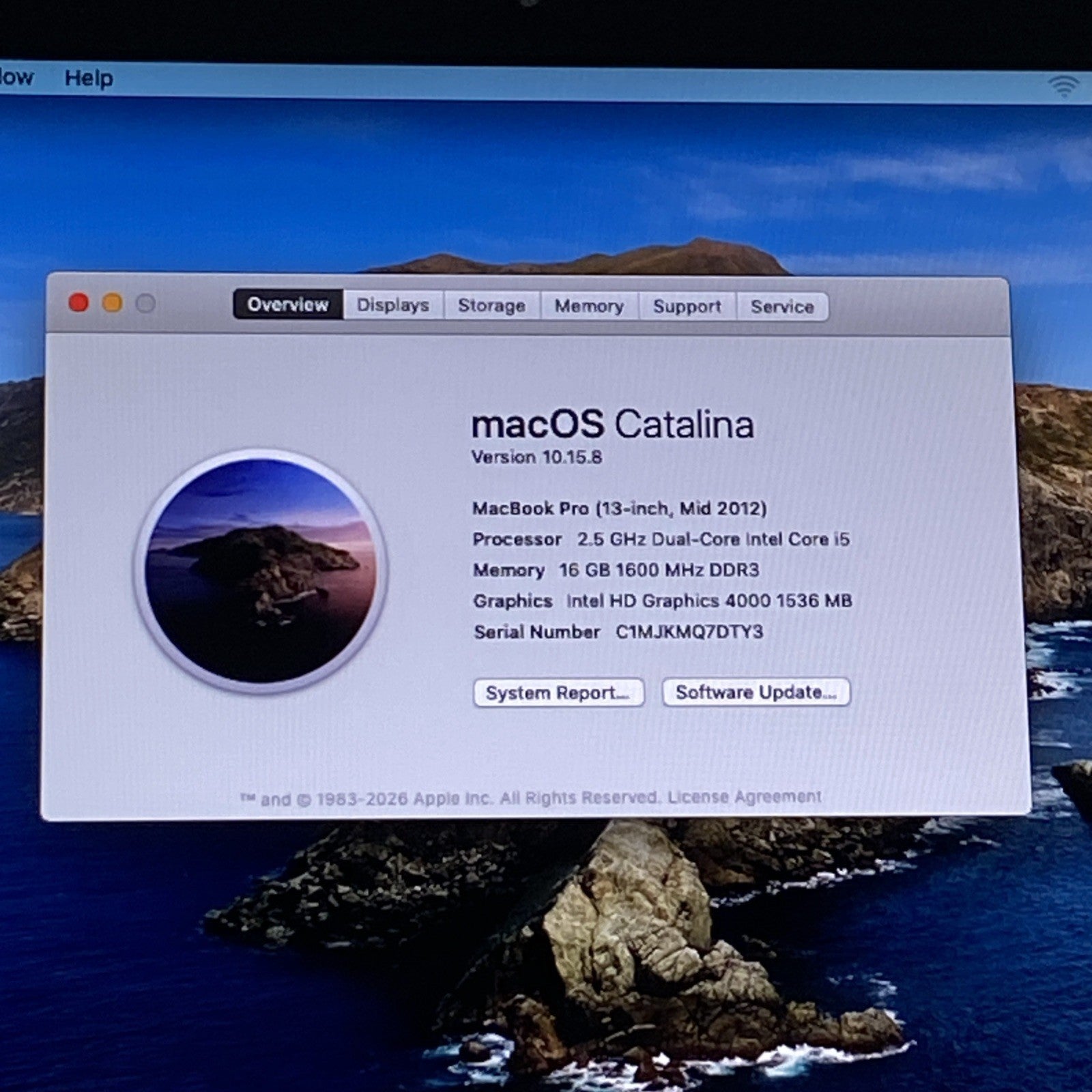Click the Software Update button

(x=756, y=692)
